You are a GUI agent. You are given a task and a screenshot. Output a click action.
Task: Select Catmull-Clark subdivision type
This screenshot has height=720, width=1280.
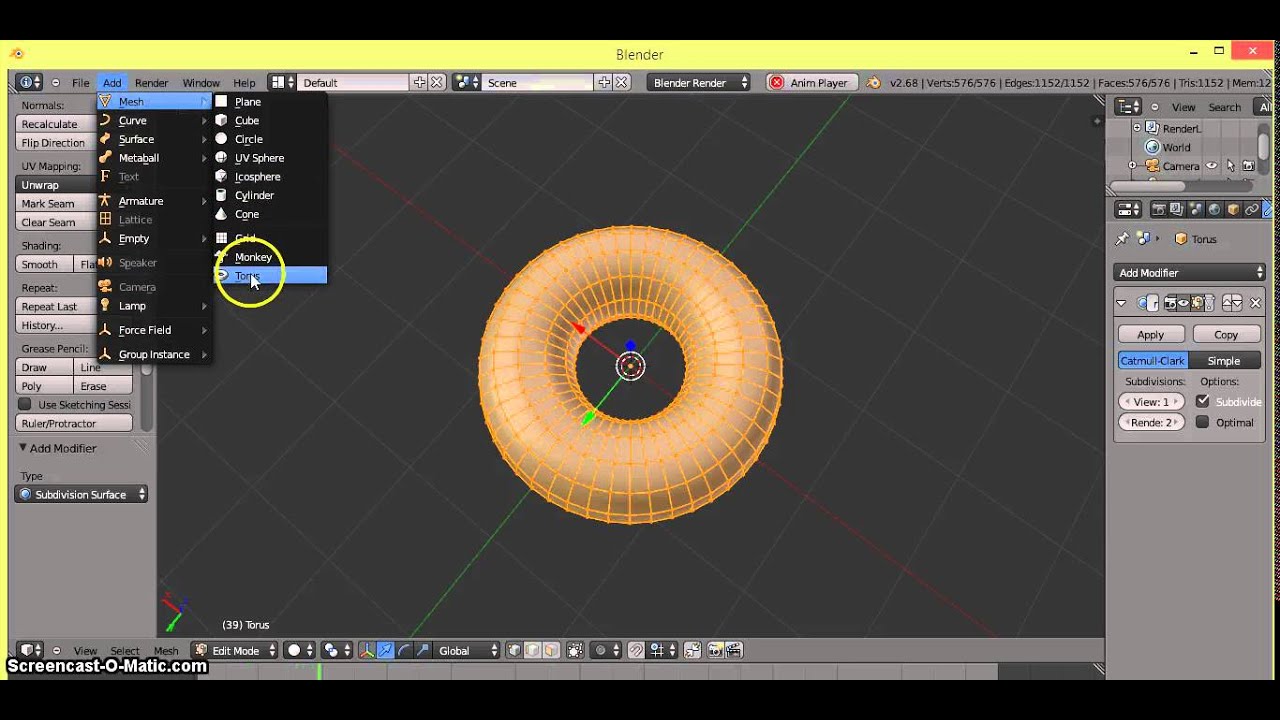pyautogui.click(x=1152, y=360)
